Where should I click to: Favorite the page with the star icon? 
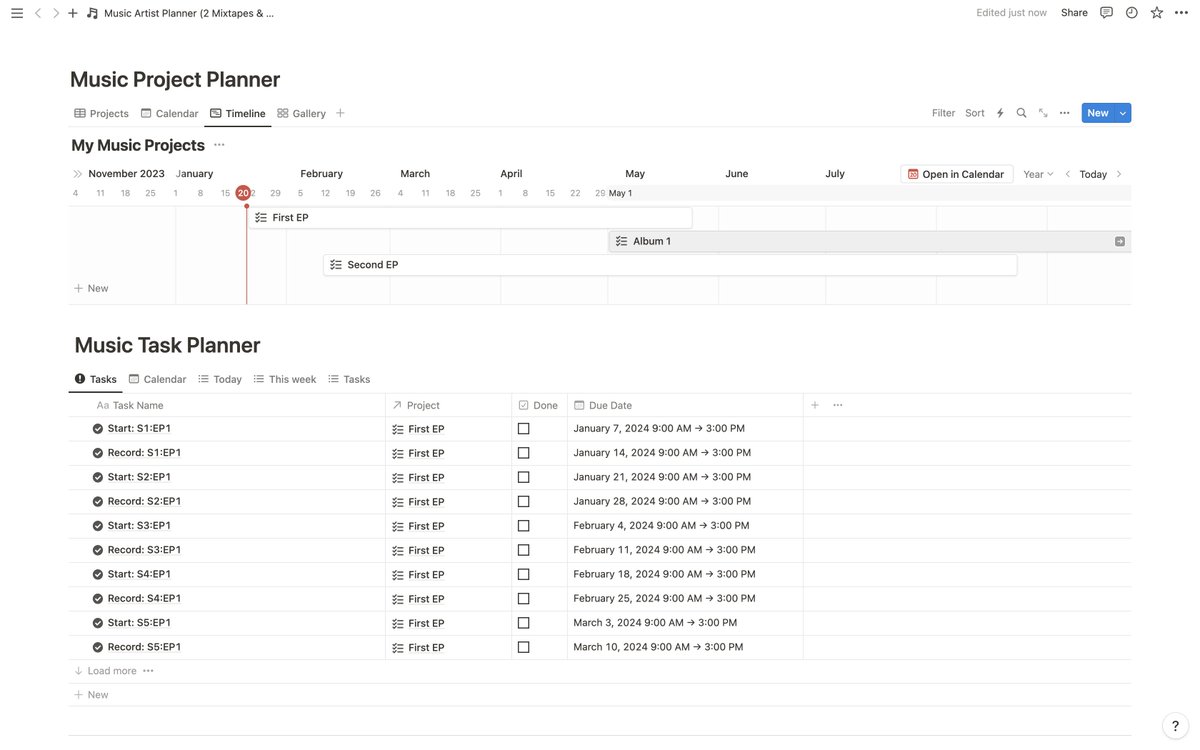click(x=1157, y=13)
